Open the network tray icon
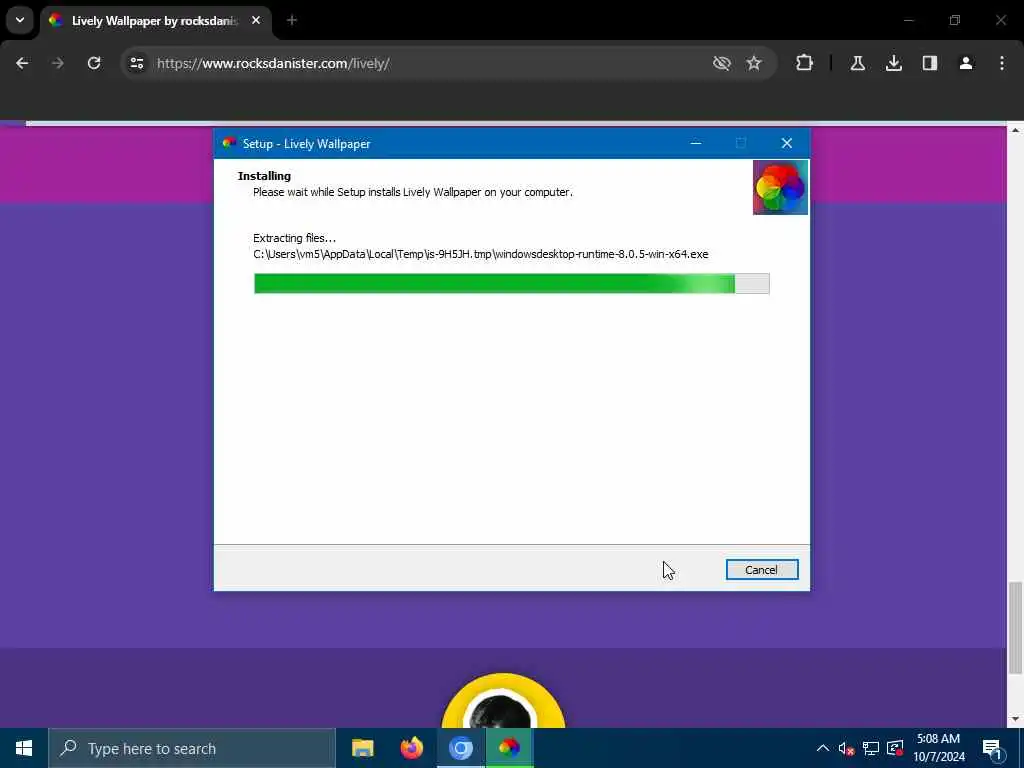 coord(871,748)
